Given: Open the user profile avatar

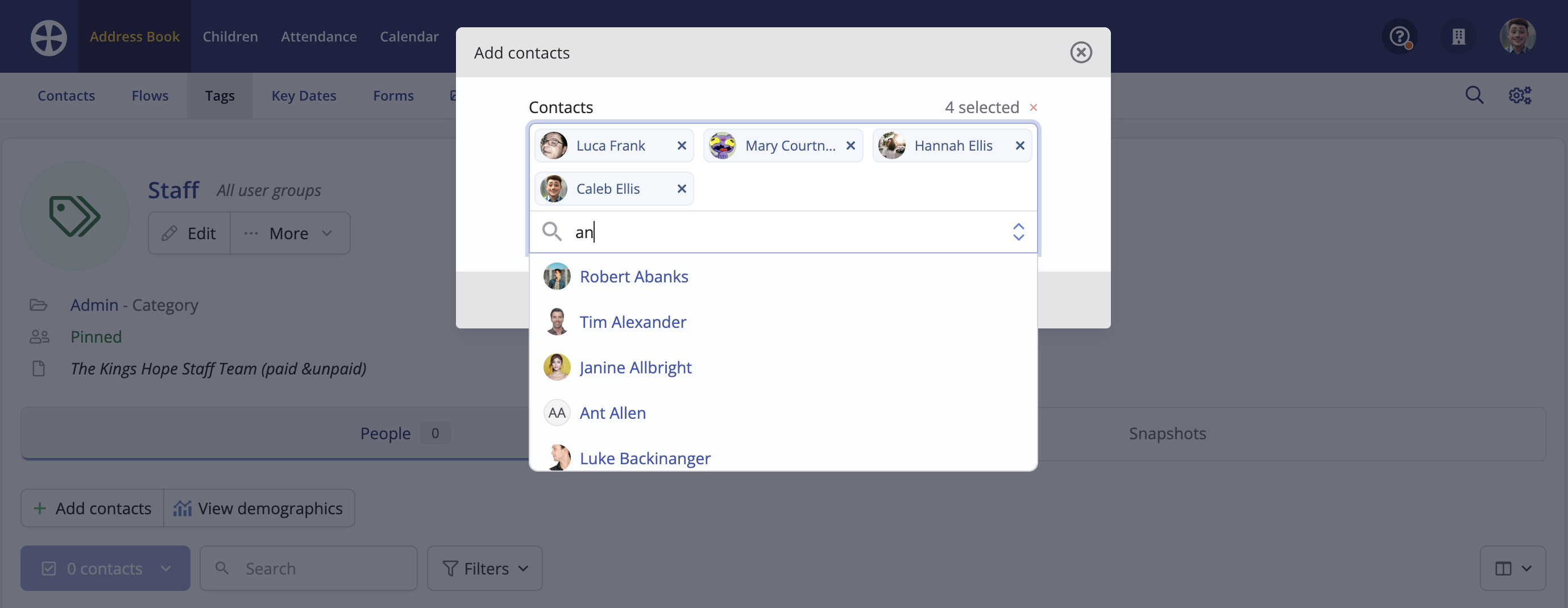Looking at the screenshot, I should tap(1517, 36).
